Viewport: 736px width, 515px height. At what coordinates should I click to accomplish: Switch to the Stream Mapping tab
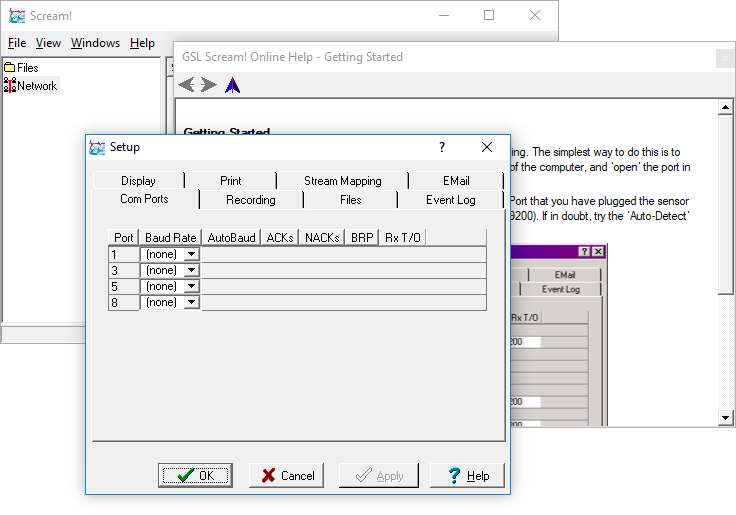[x=343, y=181]
